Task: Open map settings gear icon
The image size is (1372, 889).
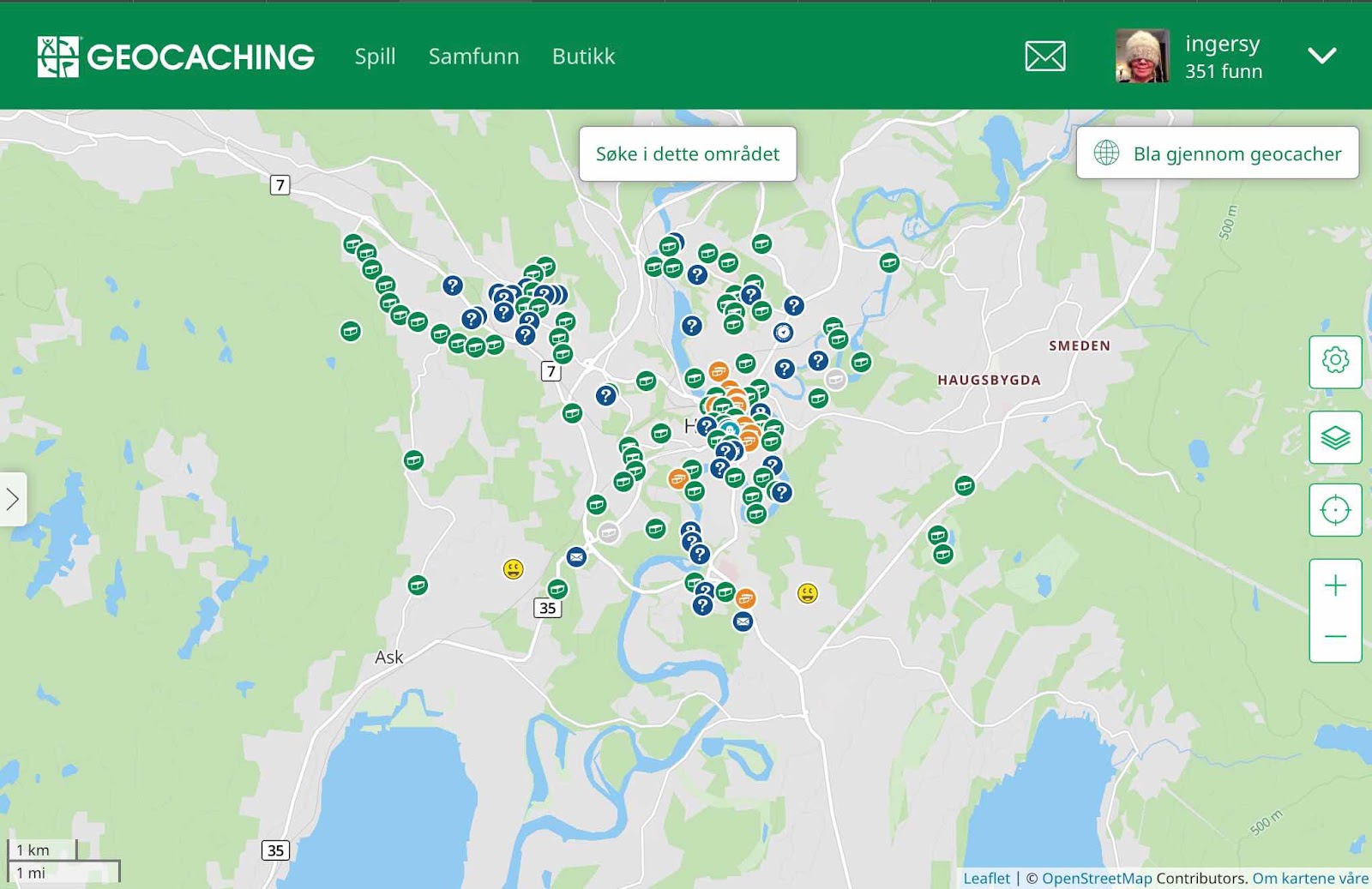Action: click(x=1335, y=361)
